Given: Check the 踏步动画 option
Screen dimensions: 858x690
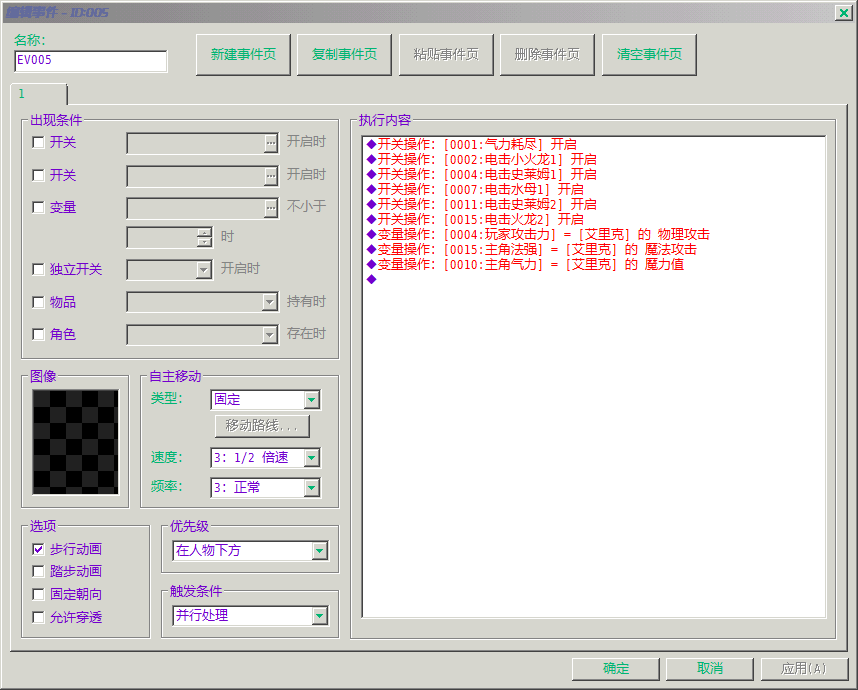Looking at the screenshot, I should coord(38,571).
